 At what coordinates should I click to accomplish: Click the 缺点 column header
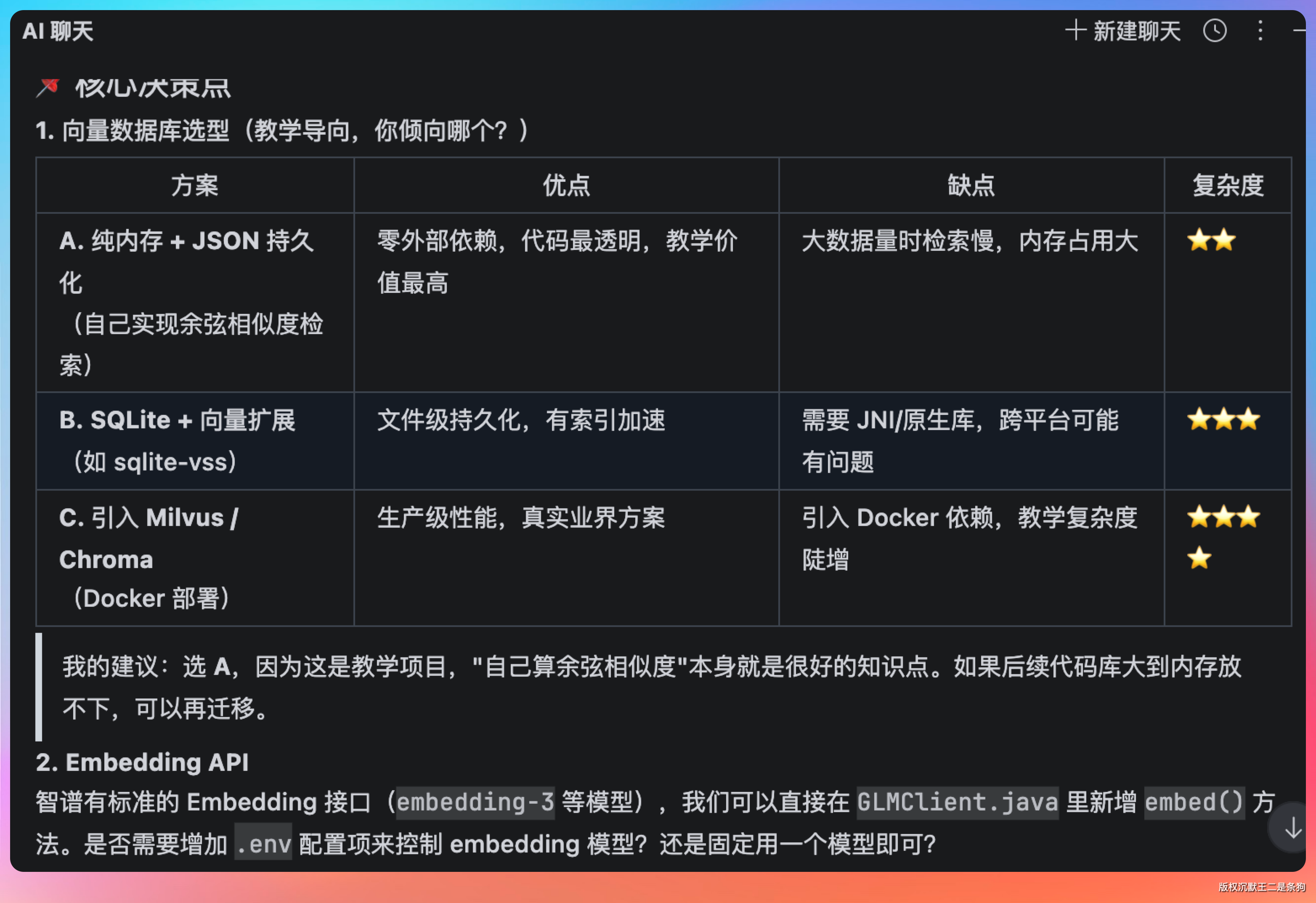(971, 185)
